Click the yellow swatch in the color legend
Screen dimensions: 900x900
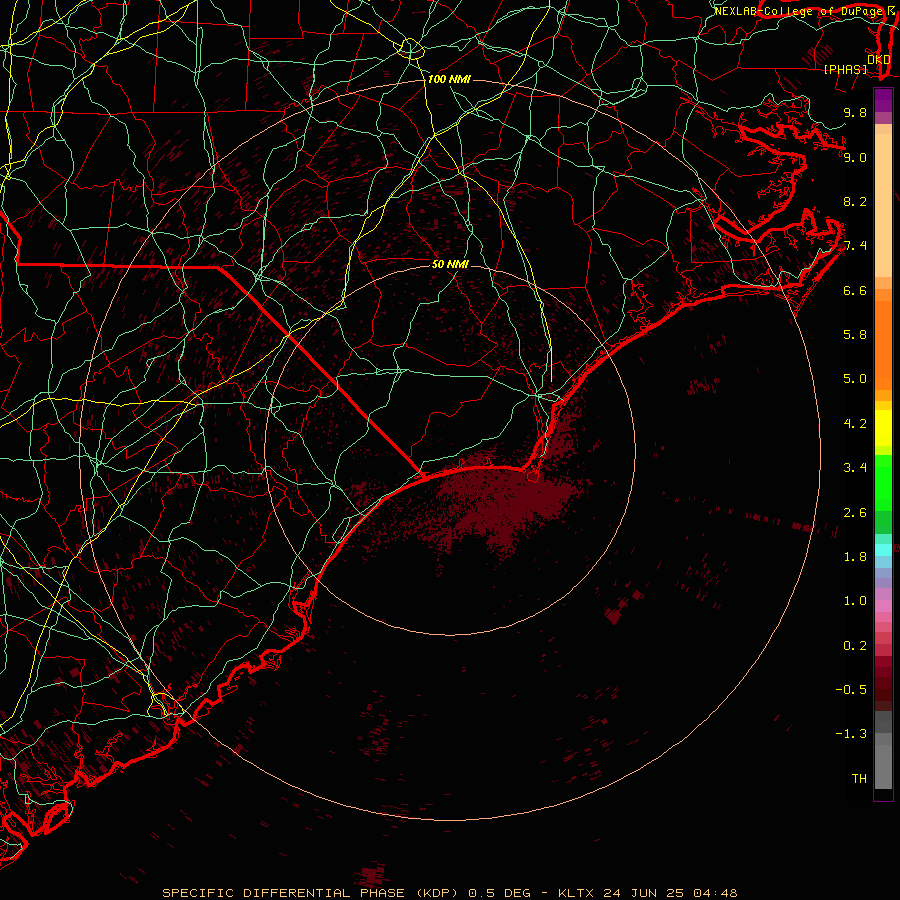(x=883, y=428)
